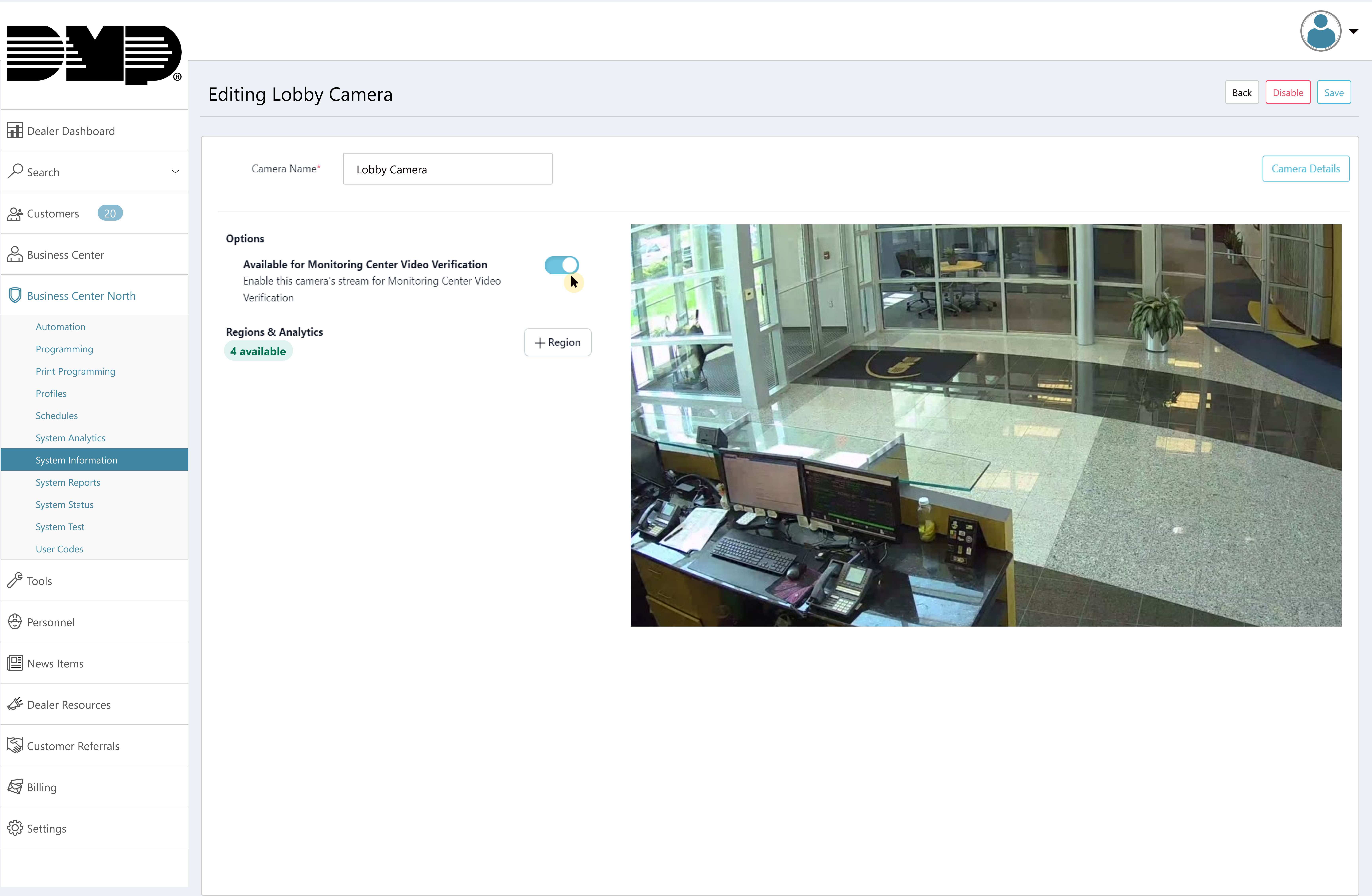Expand the Search menu chevron
Screen dimensions: 1372x896
coord(175,172)
